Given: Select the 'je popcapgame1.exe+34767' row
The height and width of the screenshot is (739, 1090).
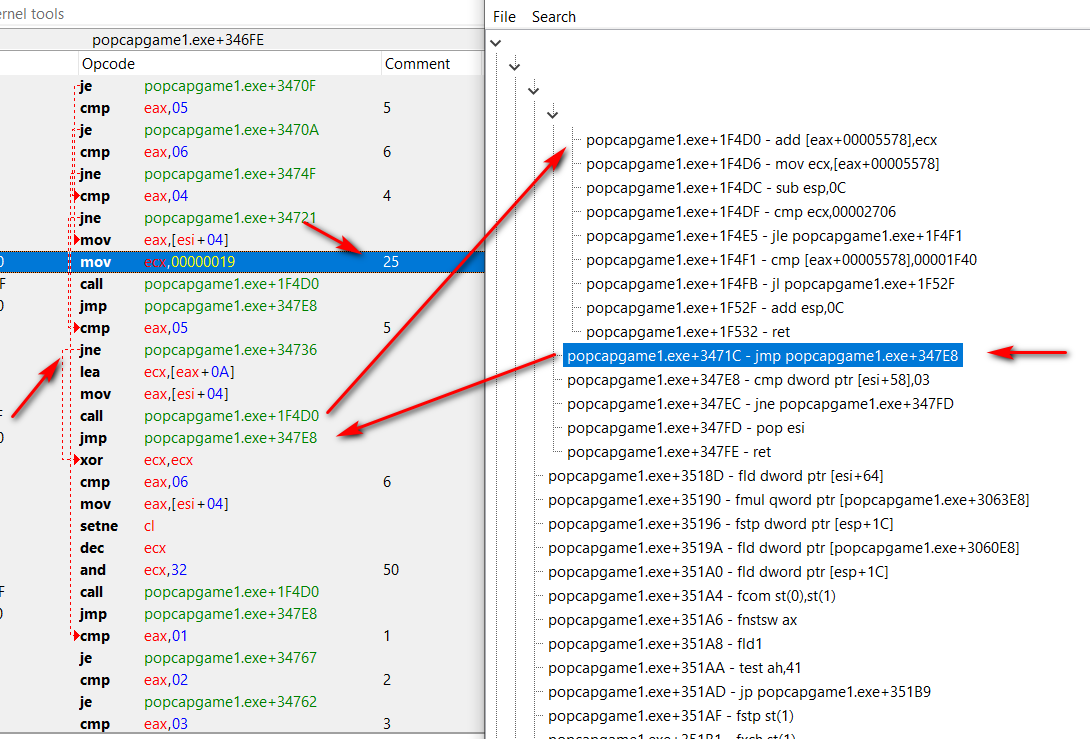Looking at the screenshot, I should 242,658.
